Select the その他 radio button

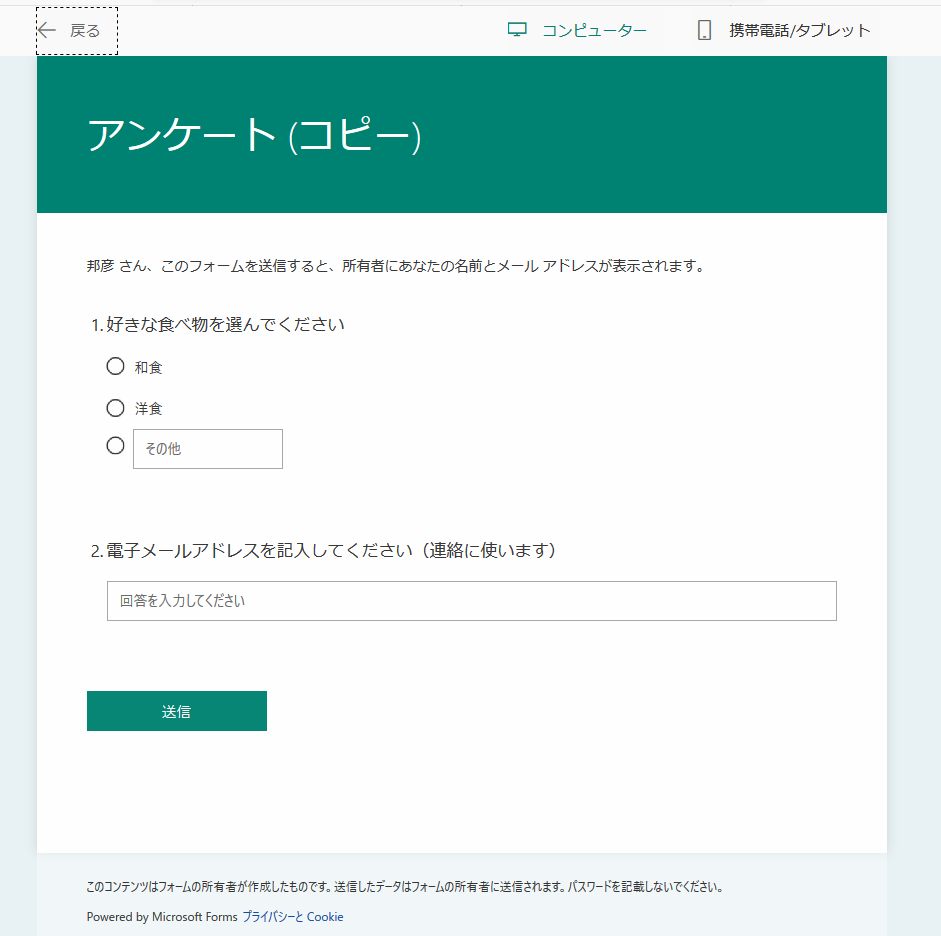click(115, 446)
